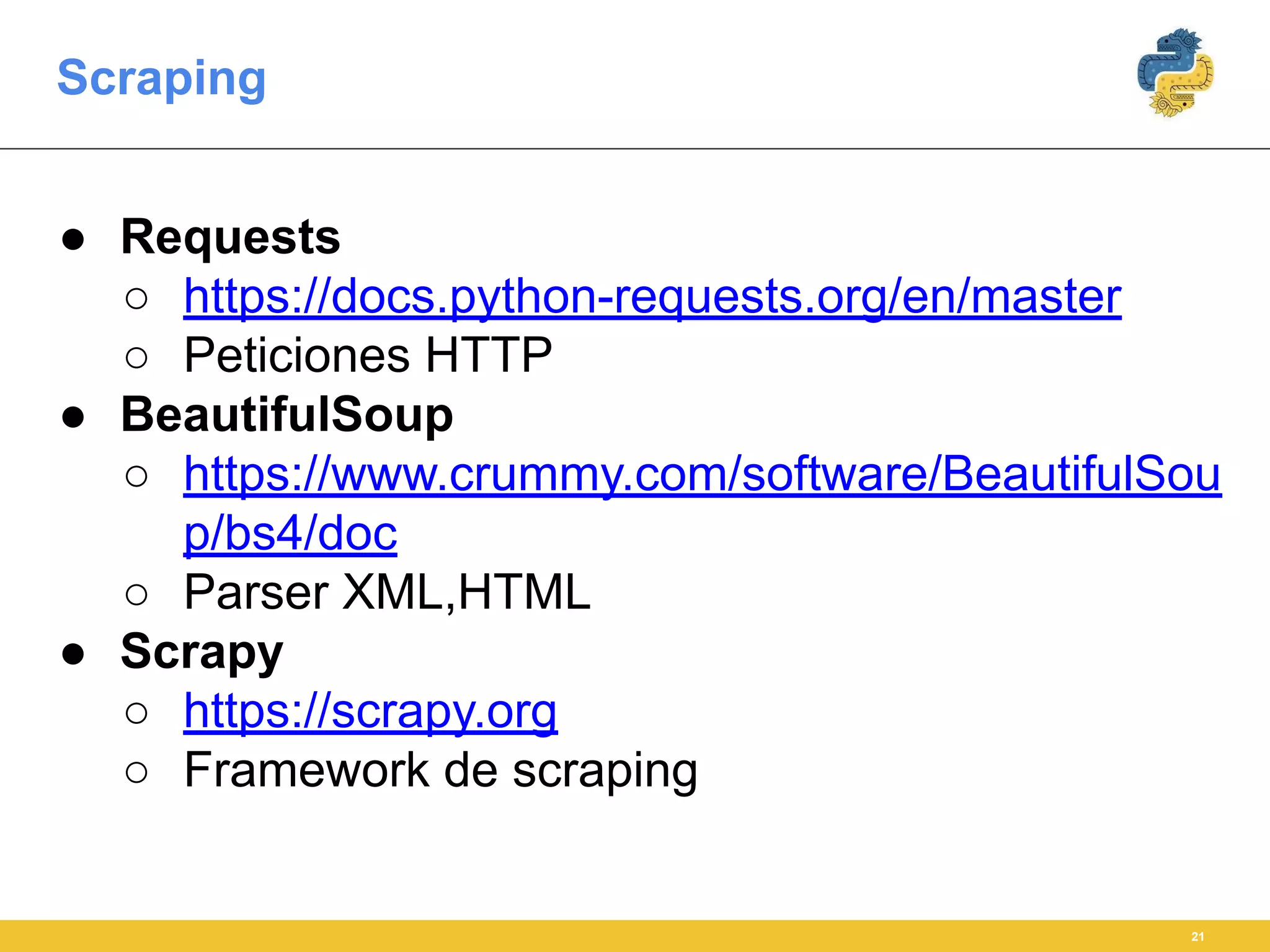Click hollow bullet beside Peticiones HTTP

coord(136,358)
